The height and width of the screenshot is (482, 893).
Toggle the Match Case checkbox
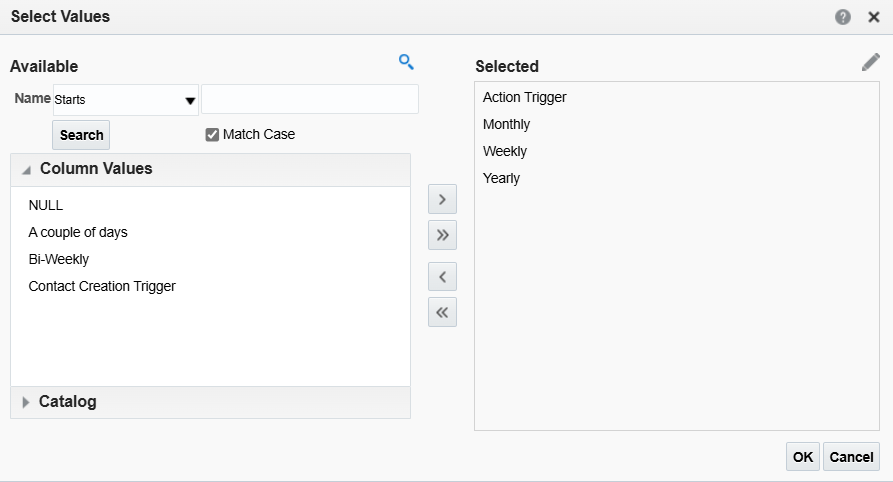click(212, 134)
